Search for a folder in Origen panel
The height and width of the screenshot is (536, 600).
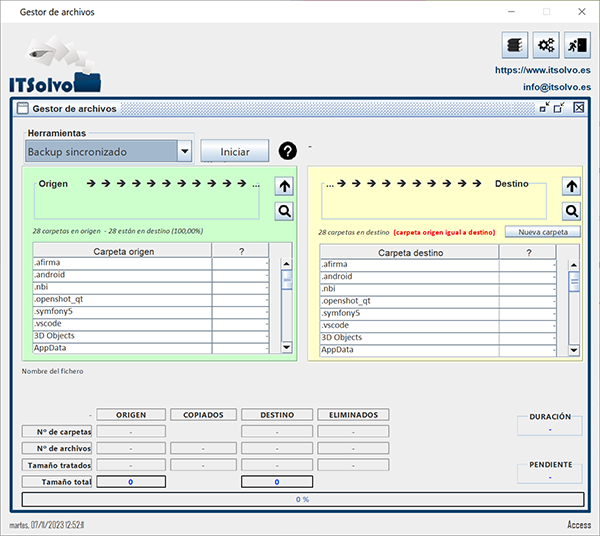(284, 211)
